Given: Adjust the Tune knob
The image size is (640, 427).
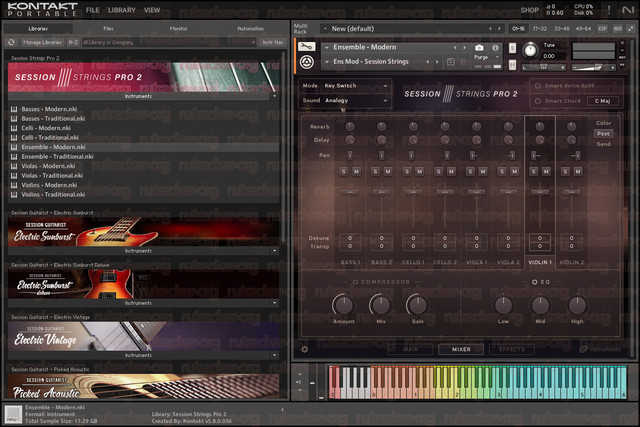Looking at the screenshot, I should tap(530, 50).
